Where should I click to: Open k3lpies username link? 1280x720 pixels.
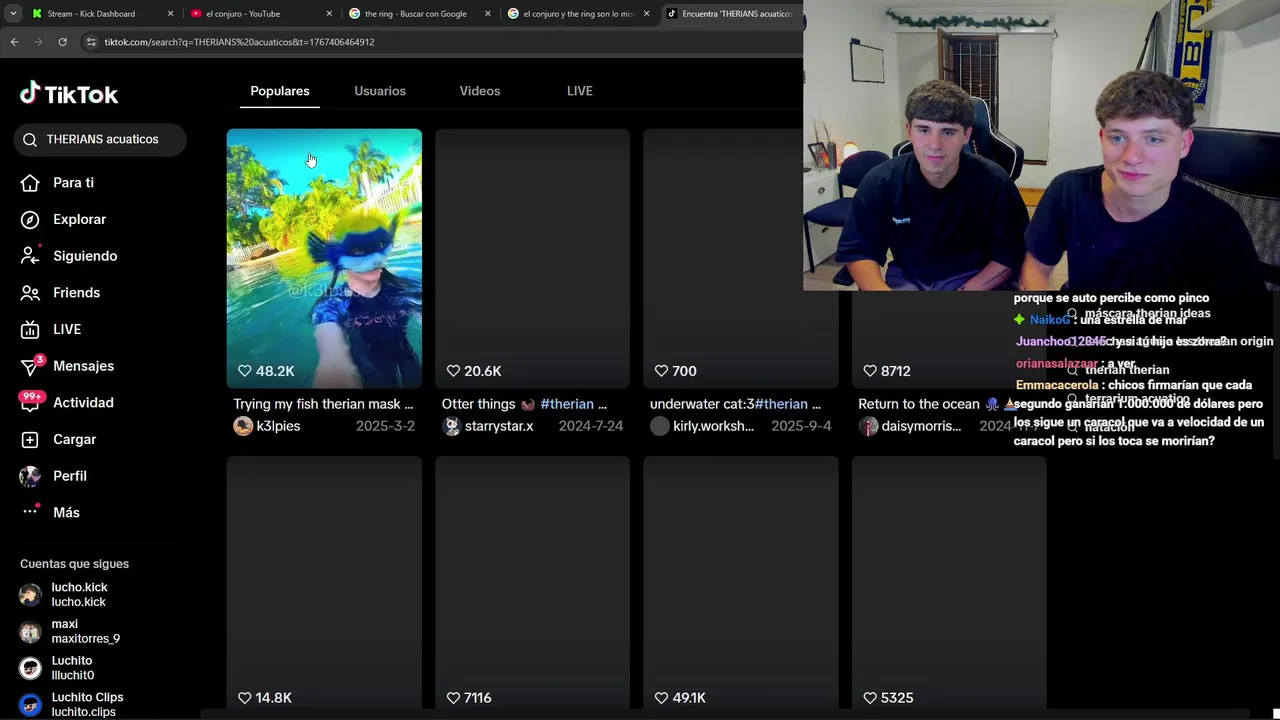pyautogui.click(x=278, y=426)
